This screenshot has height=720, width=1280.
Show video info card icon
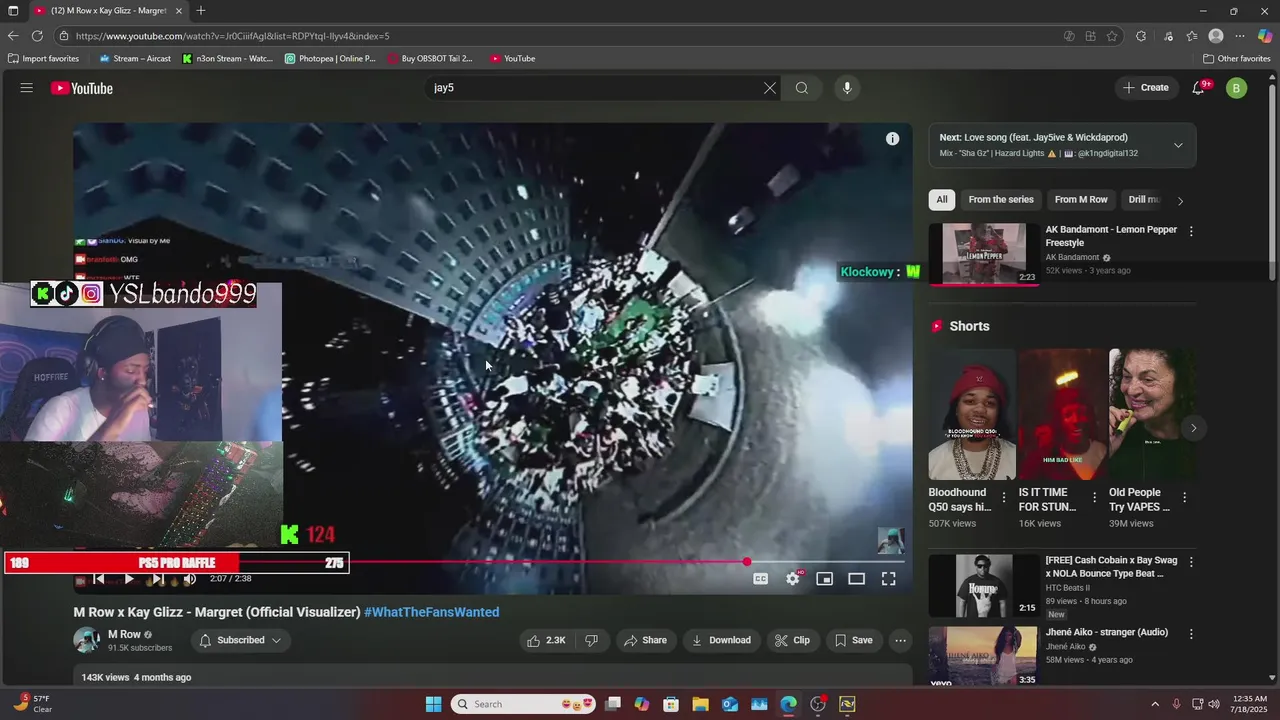[892, 139]
